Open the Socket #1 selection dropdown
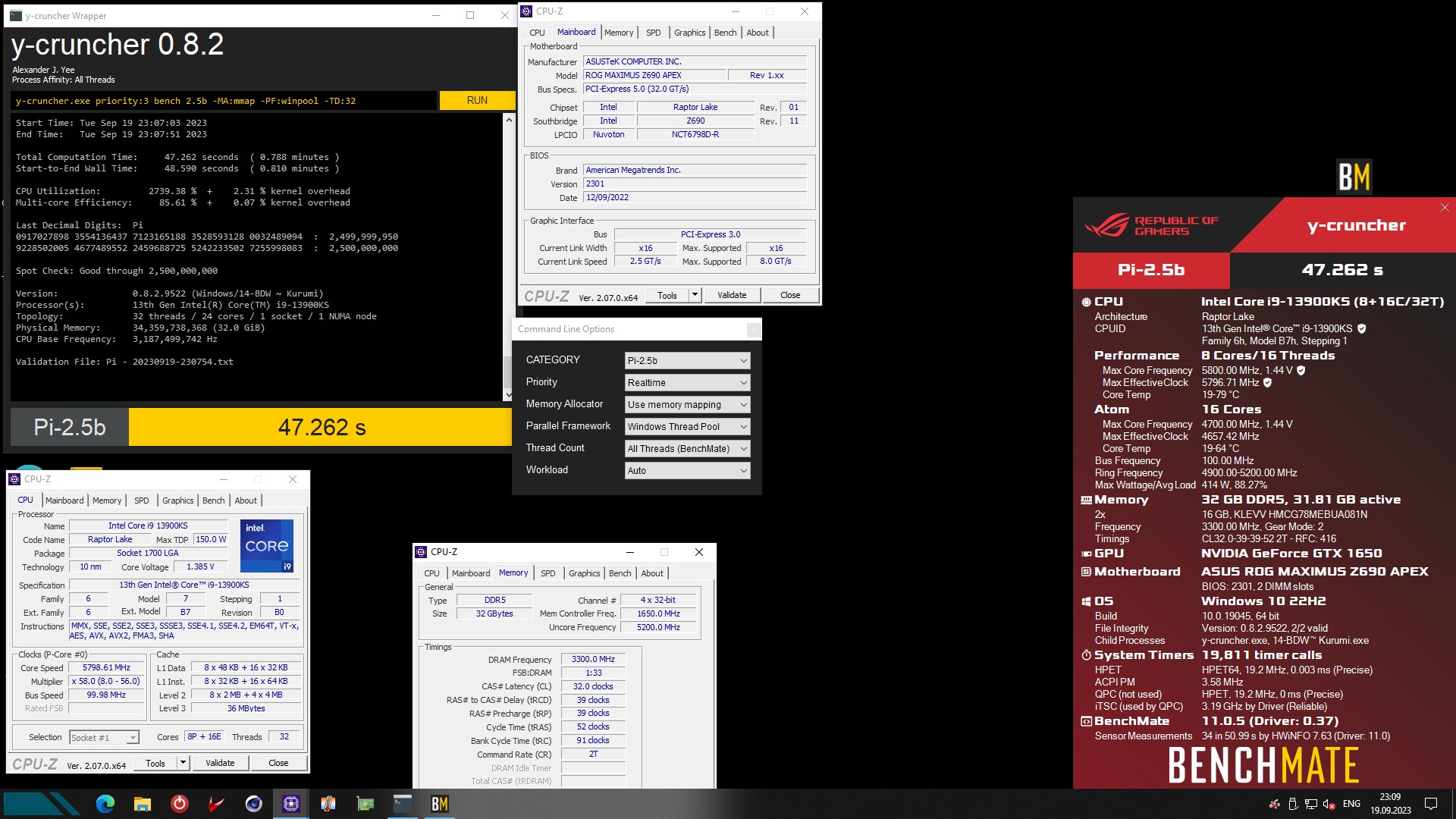This screenshot has height=819, width=1456. pyautogui.click(x=104, y=737)
